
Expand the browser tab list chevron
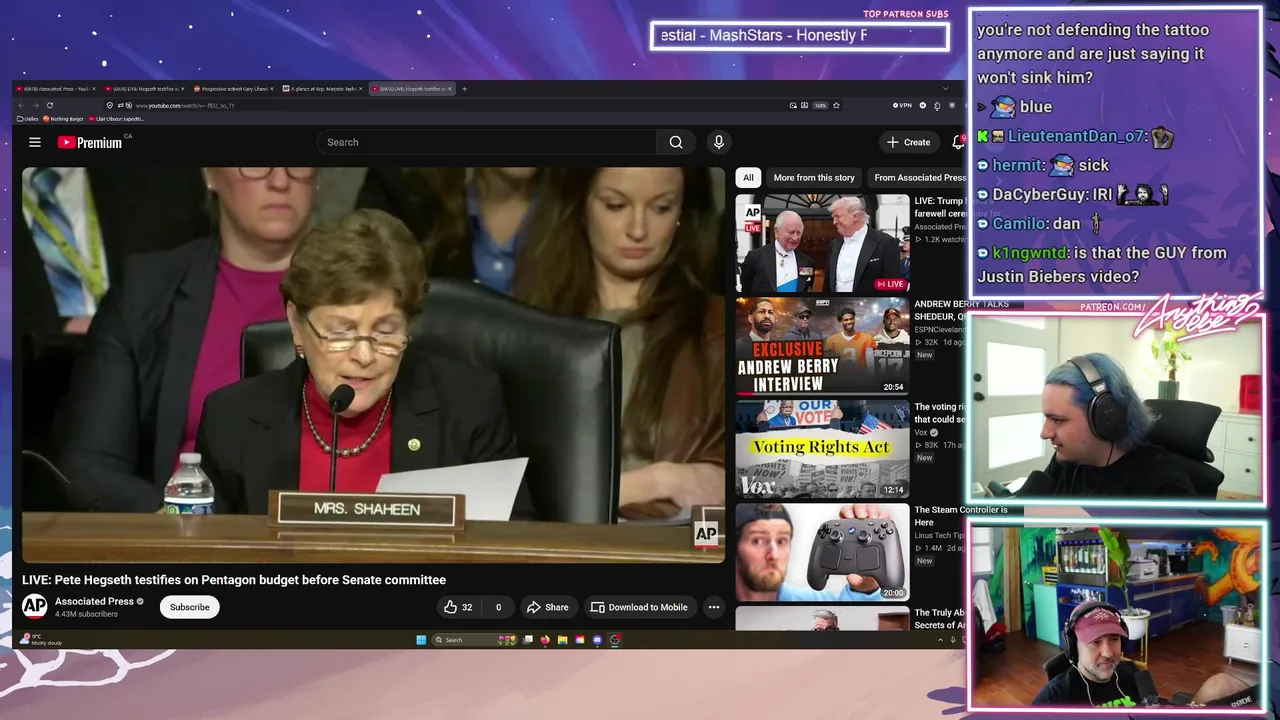[945, 89]
